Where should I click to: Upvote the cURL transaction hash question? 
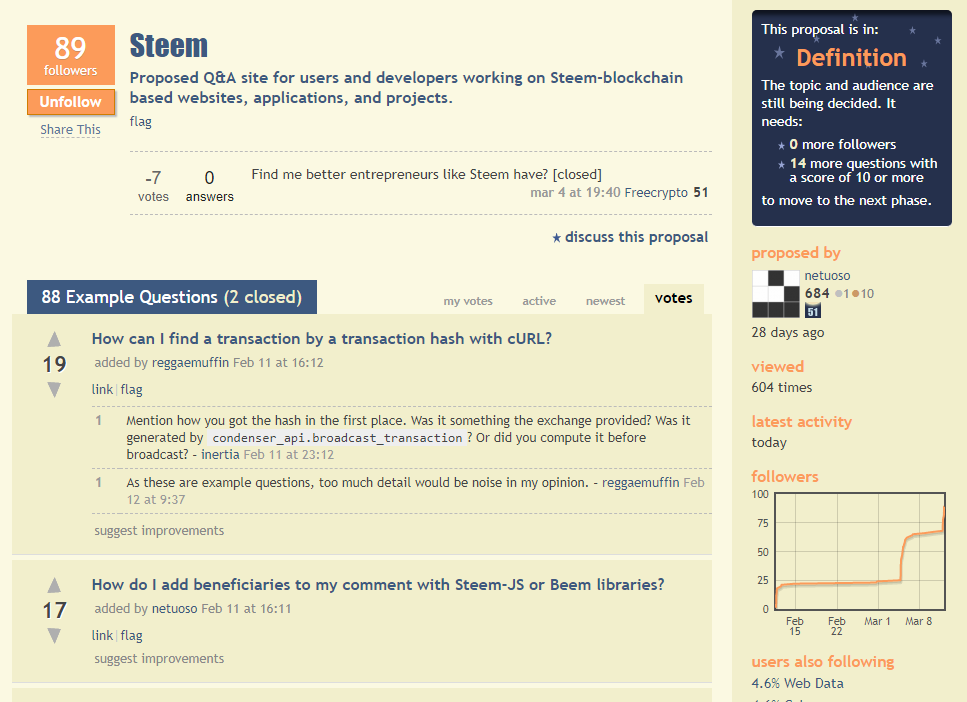54,339
